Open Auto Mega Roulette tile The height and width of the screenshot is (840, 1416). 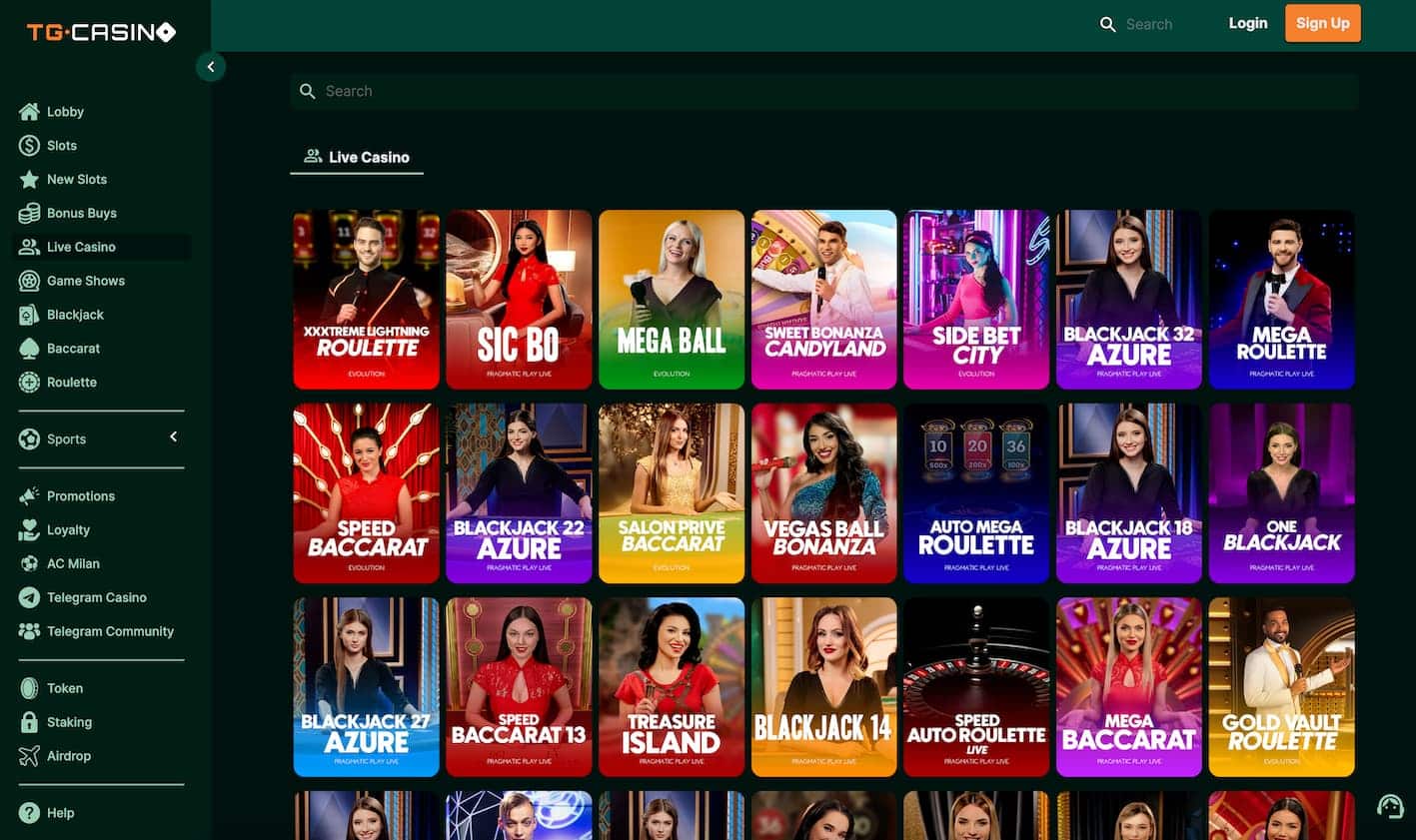coord(976,493)
